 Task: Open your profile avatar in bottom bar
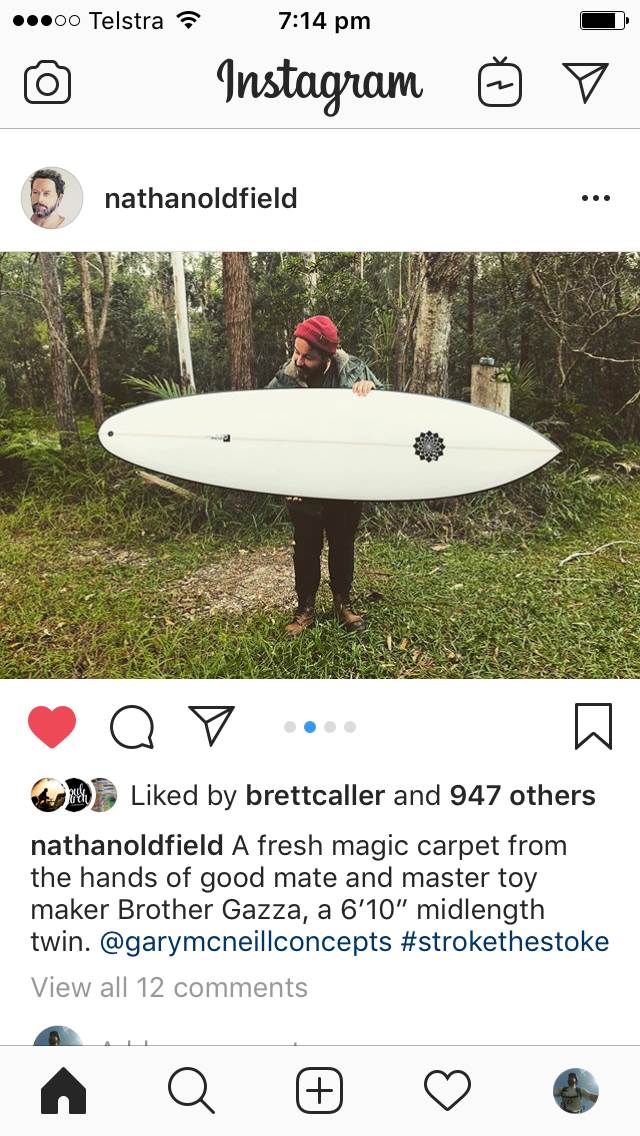point(575,1090)
